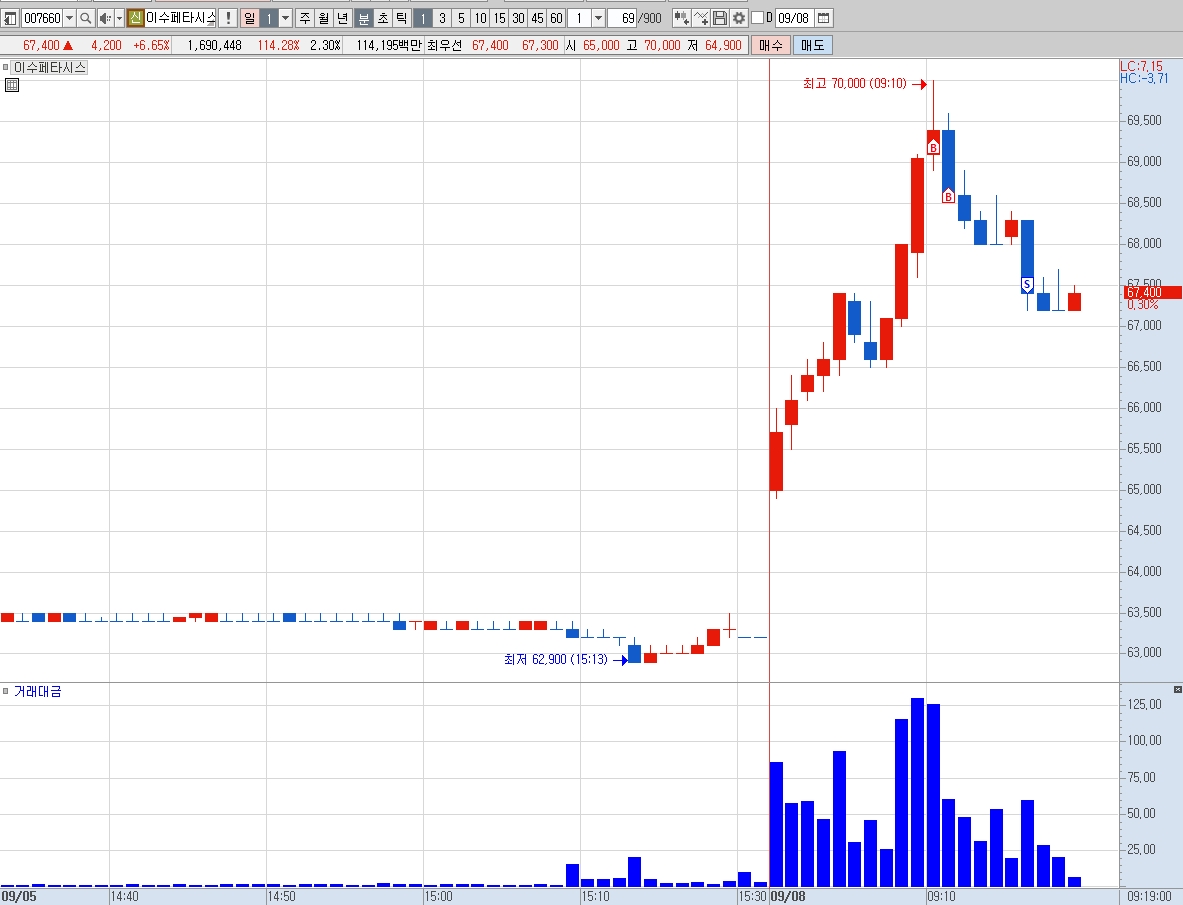Screen dimensions: 1183x905
Task: Click the 매도 sell button
Action: pyautogui.click(x=813, y=45)
